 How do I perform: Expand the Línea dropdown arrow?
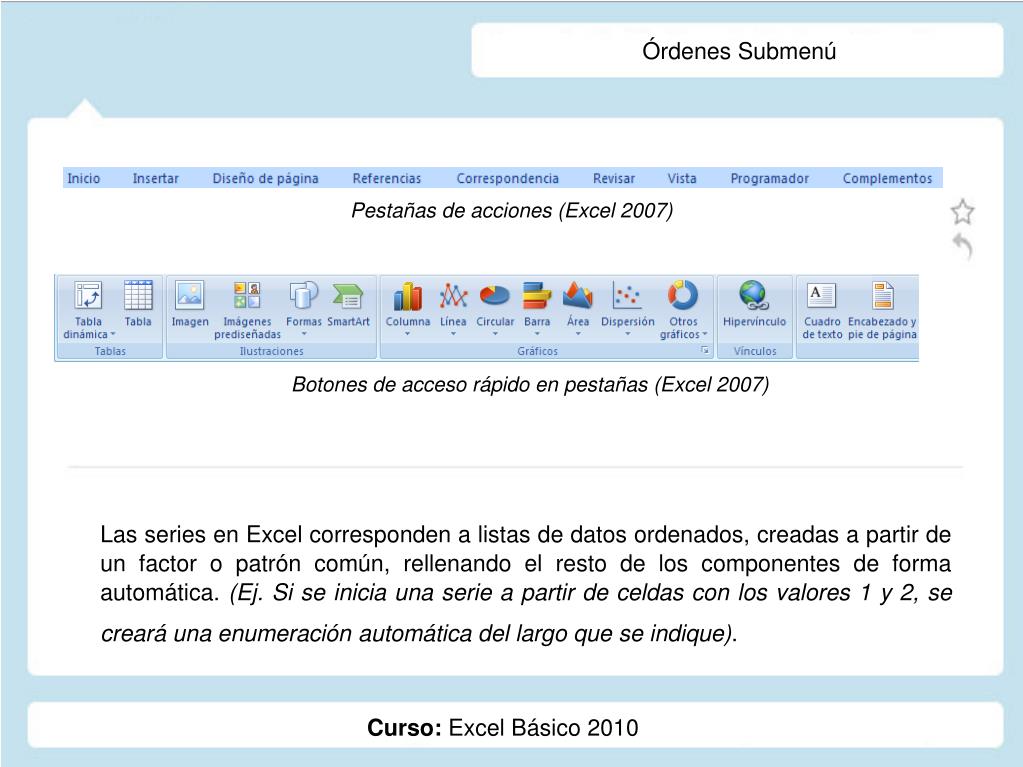(453, 334)
